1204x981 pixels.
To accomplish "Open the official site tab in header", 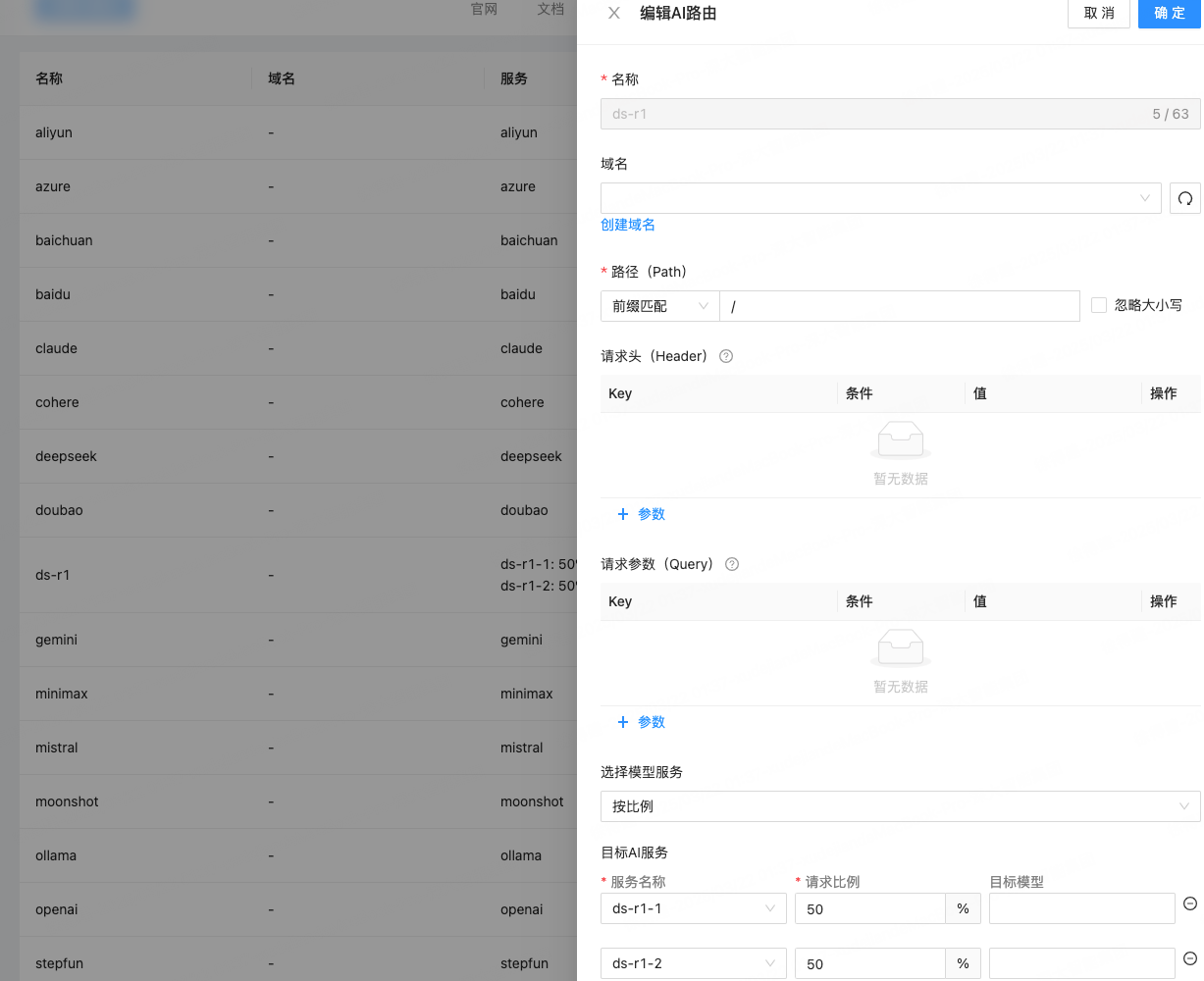I will 484,9.
